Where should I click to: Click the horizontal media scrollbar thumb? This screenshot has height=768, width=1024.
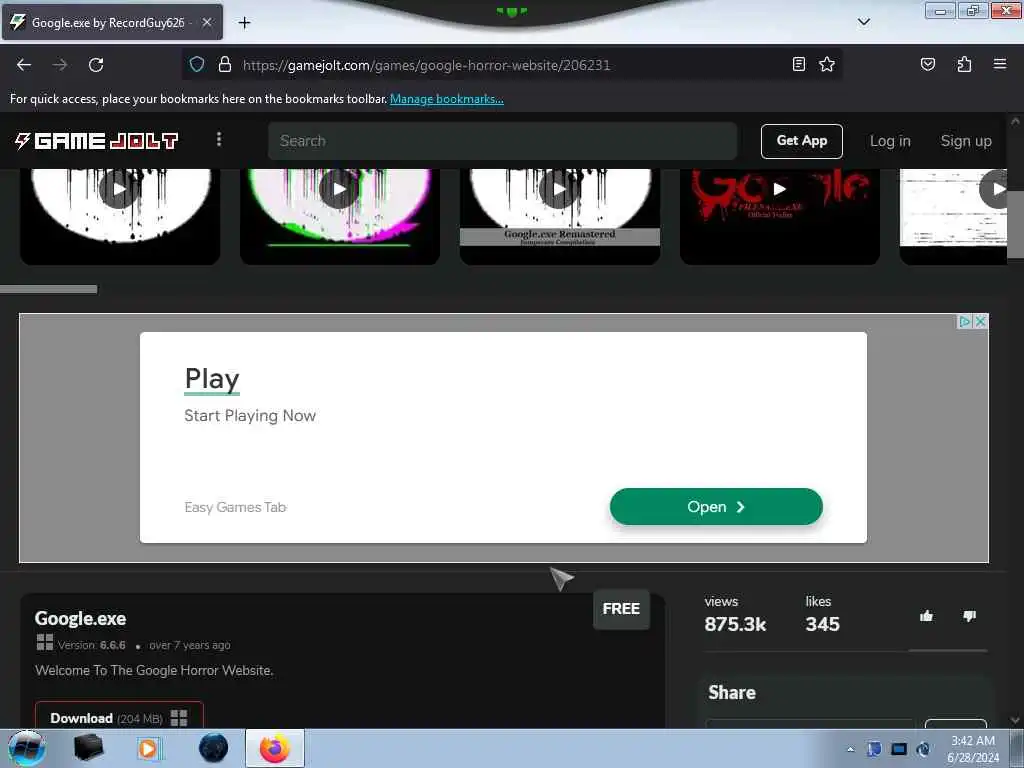click(x=48, y=289)
